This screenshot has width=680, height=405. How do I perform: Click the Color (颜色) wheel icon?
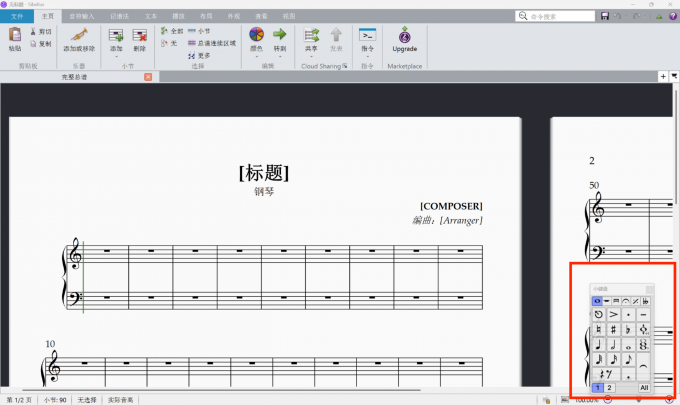(x=256, y=34)
